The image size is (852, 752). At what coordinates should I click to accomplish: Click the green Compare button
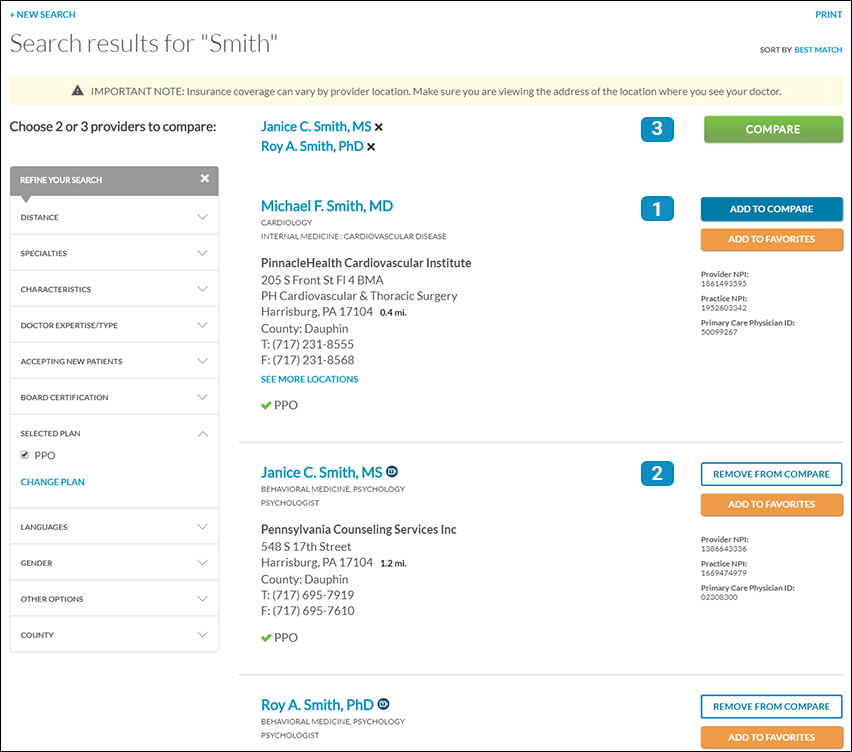(773, 129)
